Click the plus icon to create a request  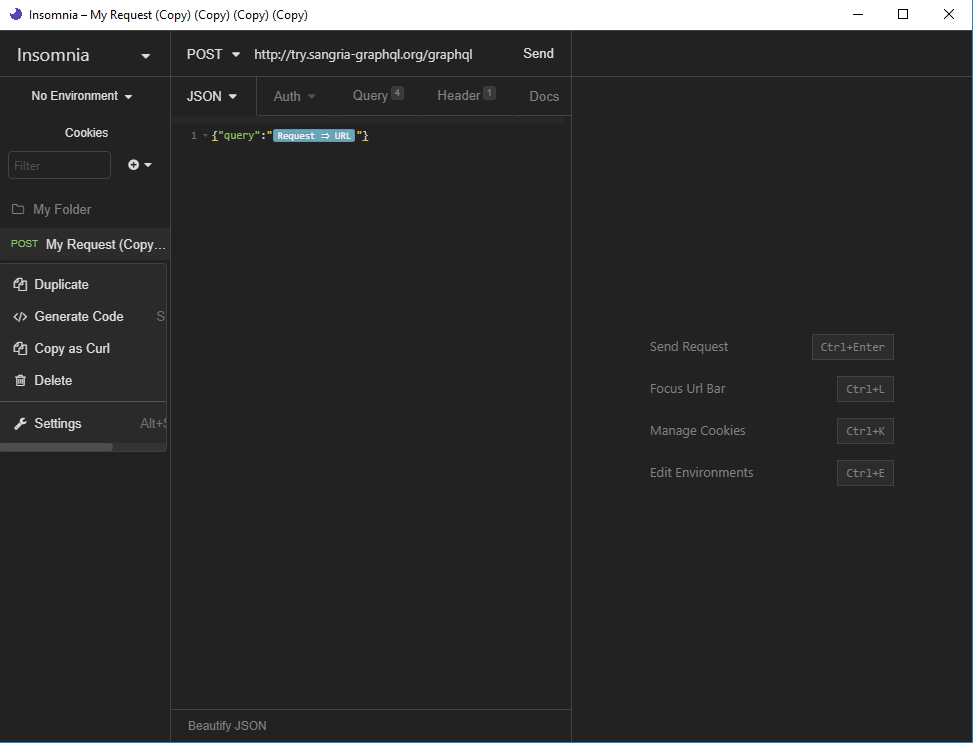133,164
